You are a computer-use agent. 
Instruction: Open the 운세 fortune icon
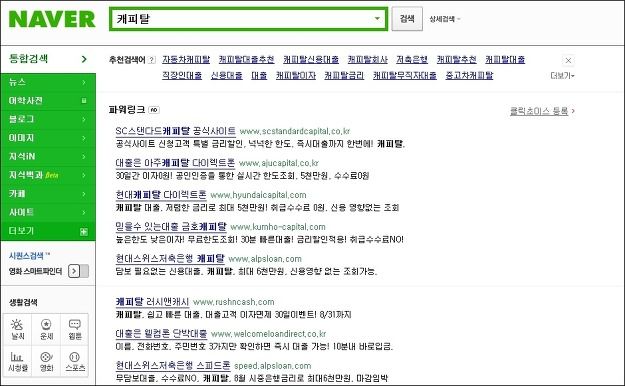coord(46,329)
